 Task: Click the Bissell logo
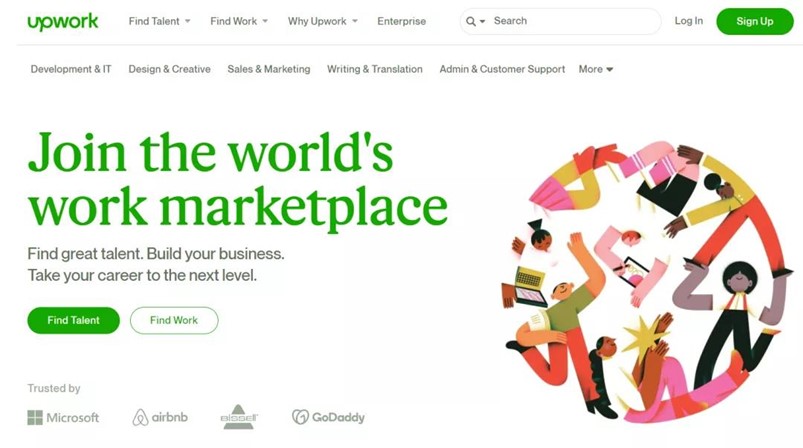click(x=239, y=417)
